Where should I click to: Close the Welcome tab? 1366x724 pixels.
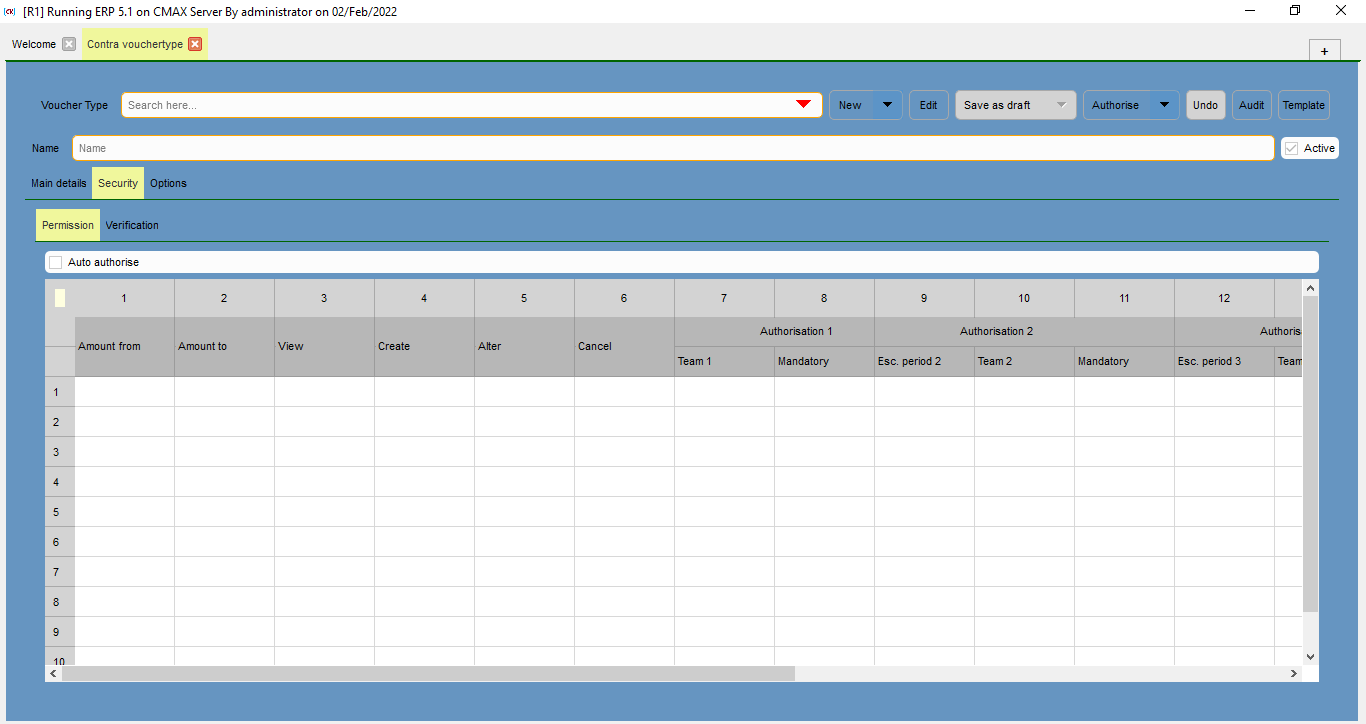[x=69, y=44]
